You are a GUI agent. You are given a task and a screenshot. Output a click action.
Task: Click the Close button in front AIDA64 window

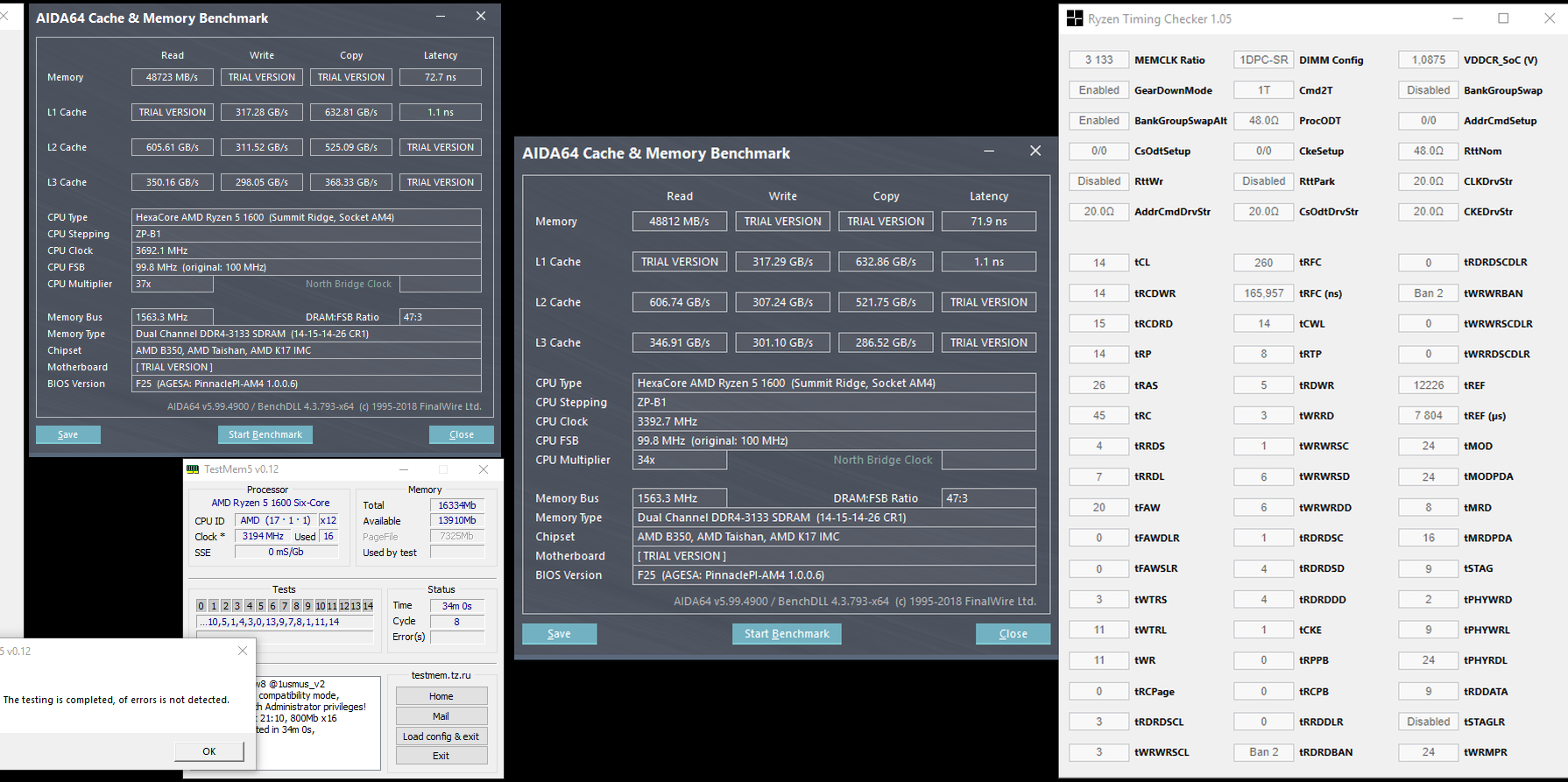click(1013, 634)
